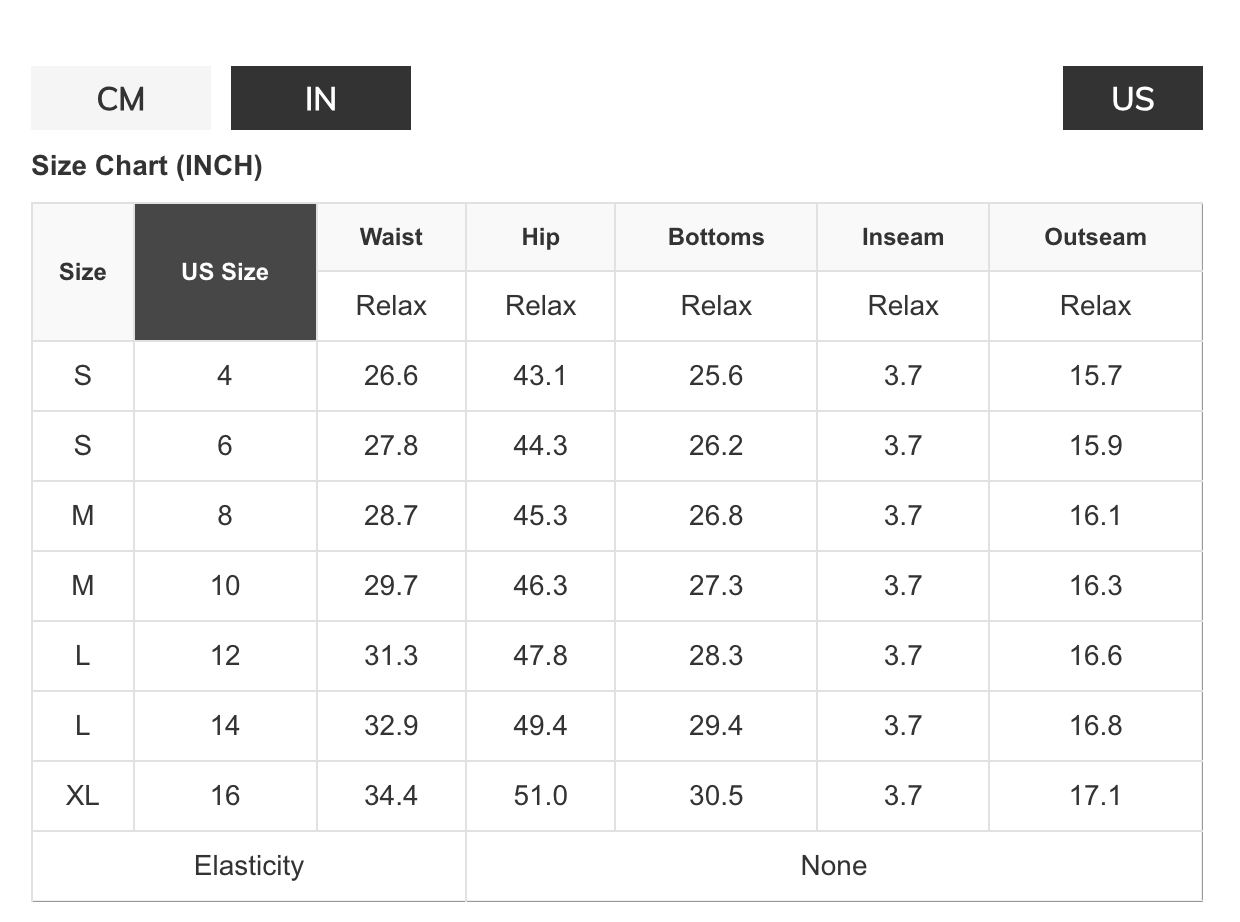1240x922 pixels.
Task: Click US size 14 cell
Action: coord(225,725)
